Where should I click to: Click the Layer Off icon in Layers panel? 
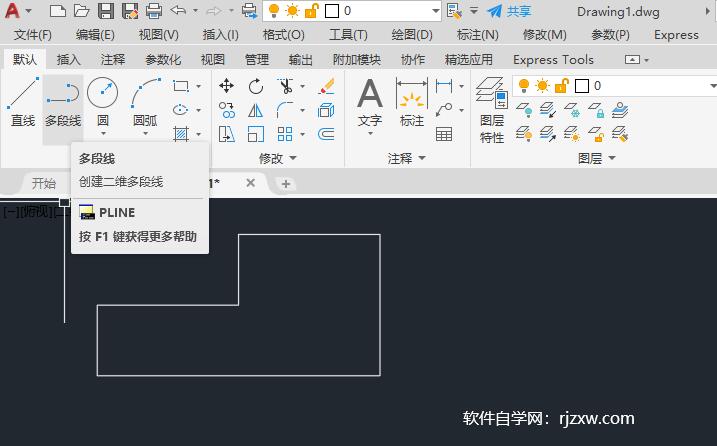(x=524, y=110)
